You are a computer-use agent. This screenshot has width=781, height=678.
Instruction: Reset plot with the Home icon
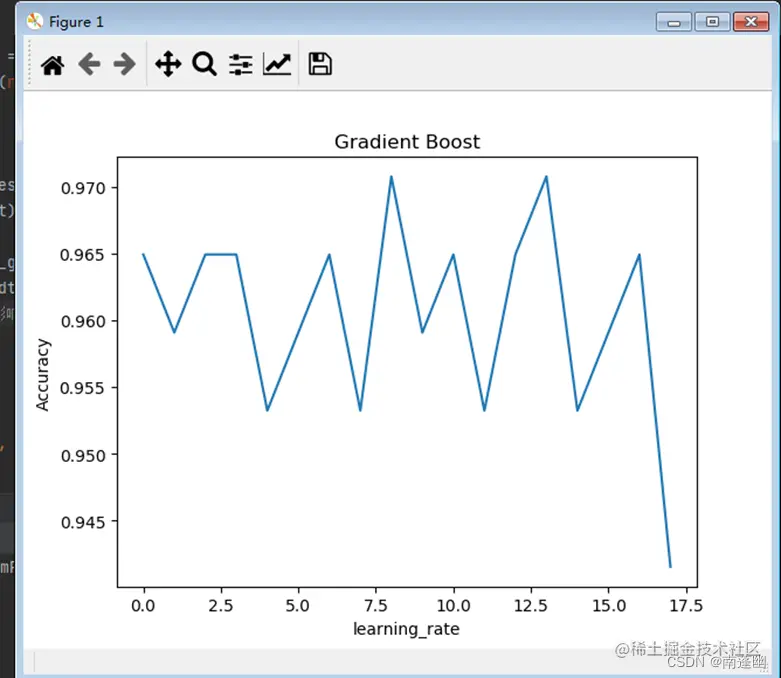[x=53, y=65]
